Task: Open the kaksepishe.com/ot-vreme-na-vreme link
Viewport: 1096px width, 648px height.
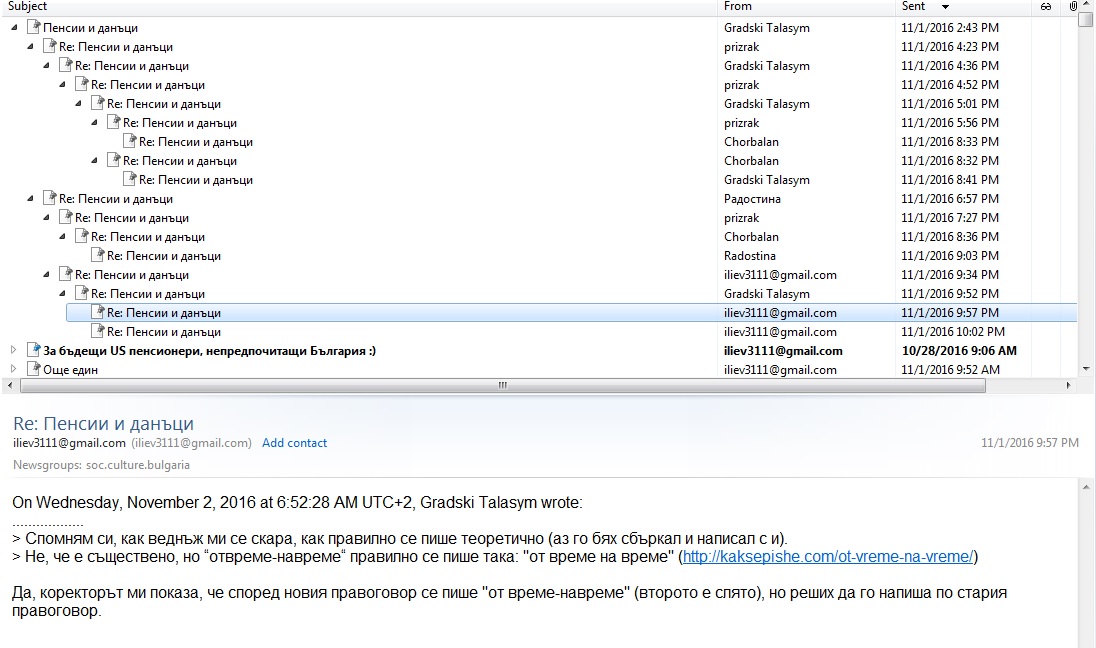Action: click(x=828, y=556)
